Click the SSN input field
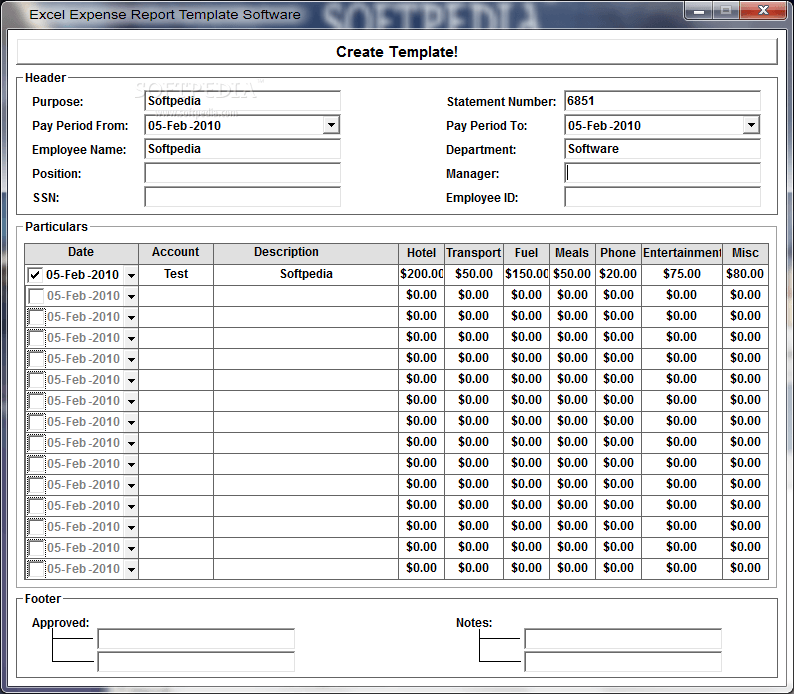The width and height of the screenshot is (794, 694). tap(242, 197)
